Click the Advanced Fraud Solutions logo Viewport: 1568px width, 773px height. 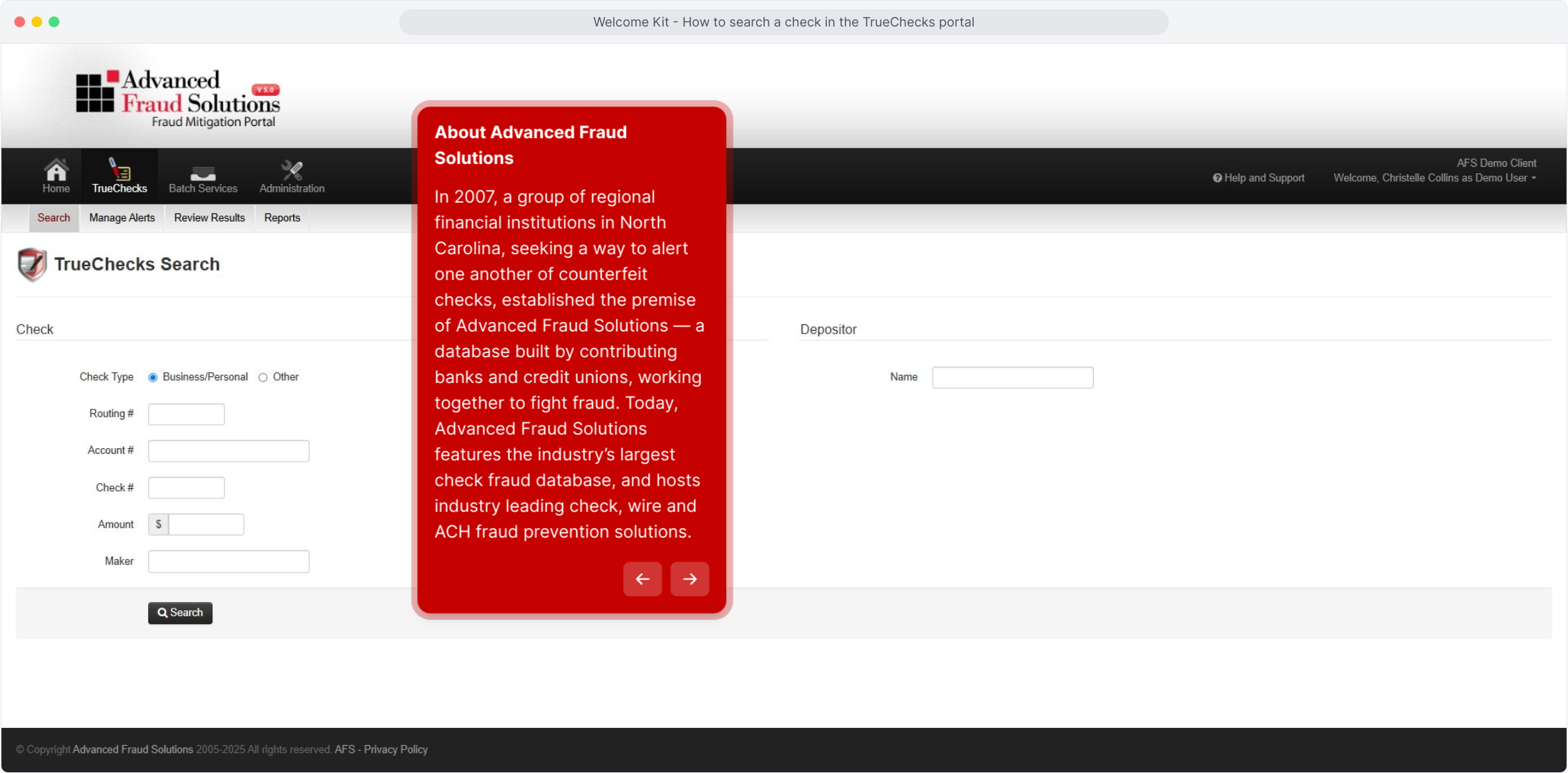(x=178, y=99)
